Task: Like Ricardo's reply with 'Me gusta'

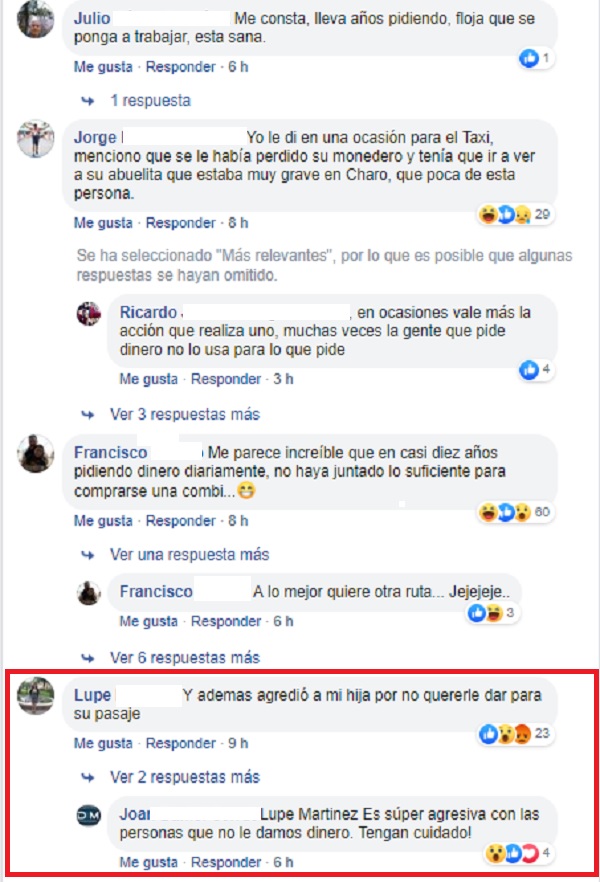Action: click(148, 379)
